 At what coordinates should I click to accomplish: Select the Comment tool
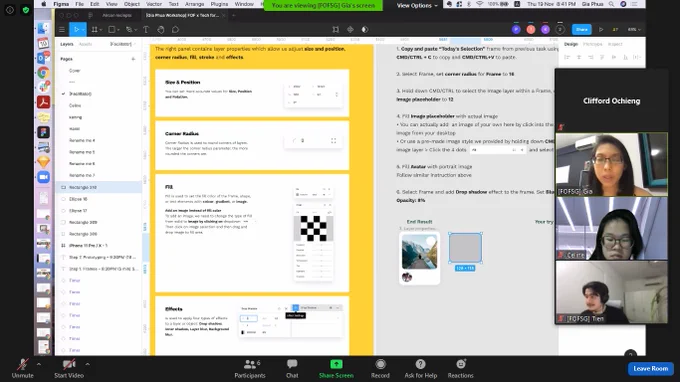tap(175, 29)
